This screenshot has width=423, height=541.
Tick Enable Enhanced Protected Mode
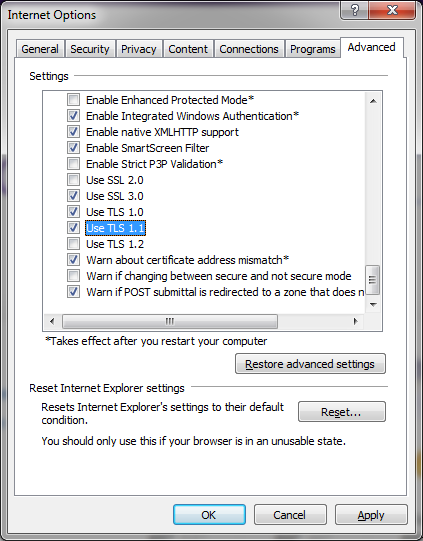73,100
